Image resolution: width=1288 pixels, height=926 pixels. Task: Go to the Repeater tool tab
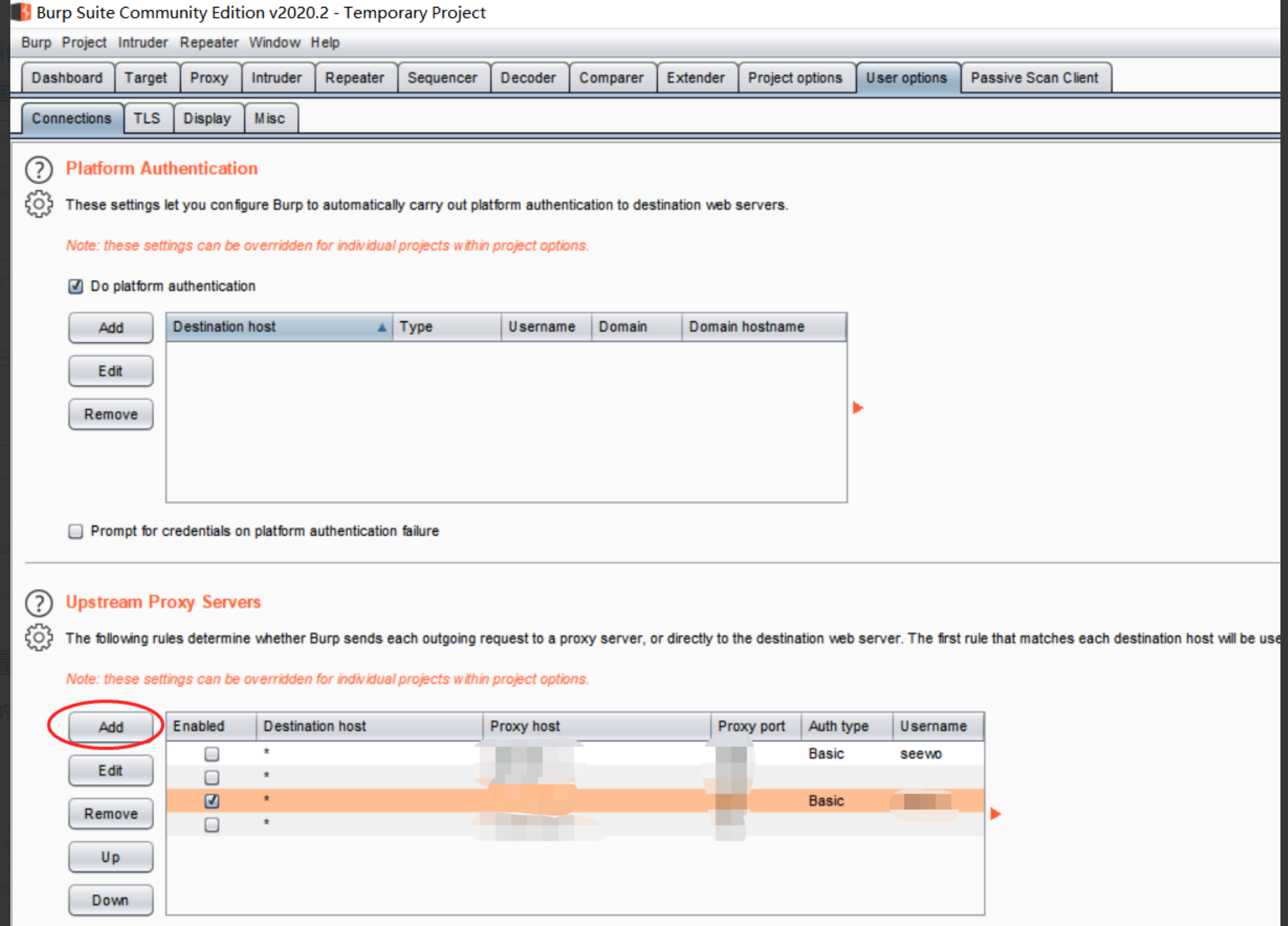[x=355, y=78]
